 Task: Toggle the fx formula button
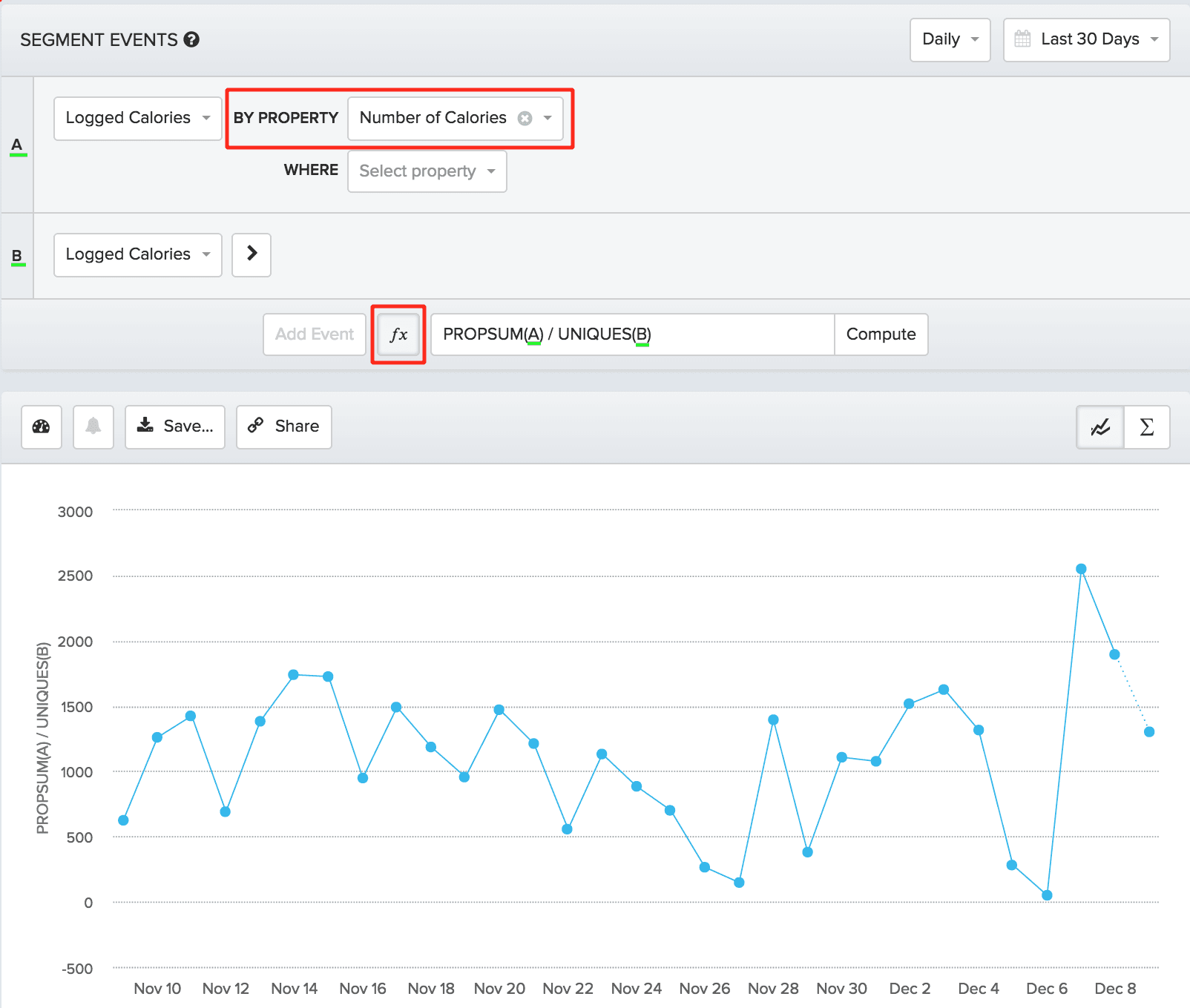398,335
